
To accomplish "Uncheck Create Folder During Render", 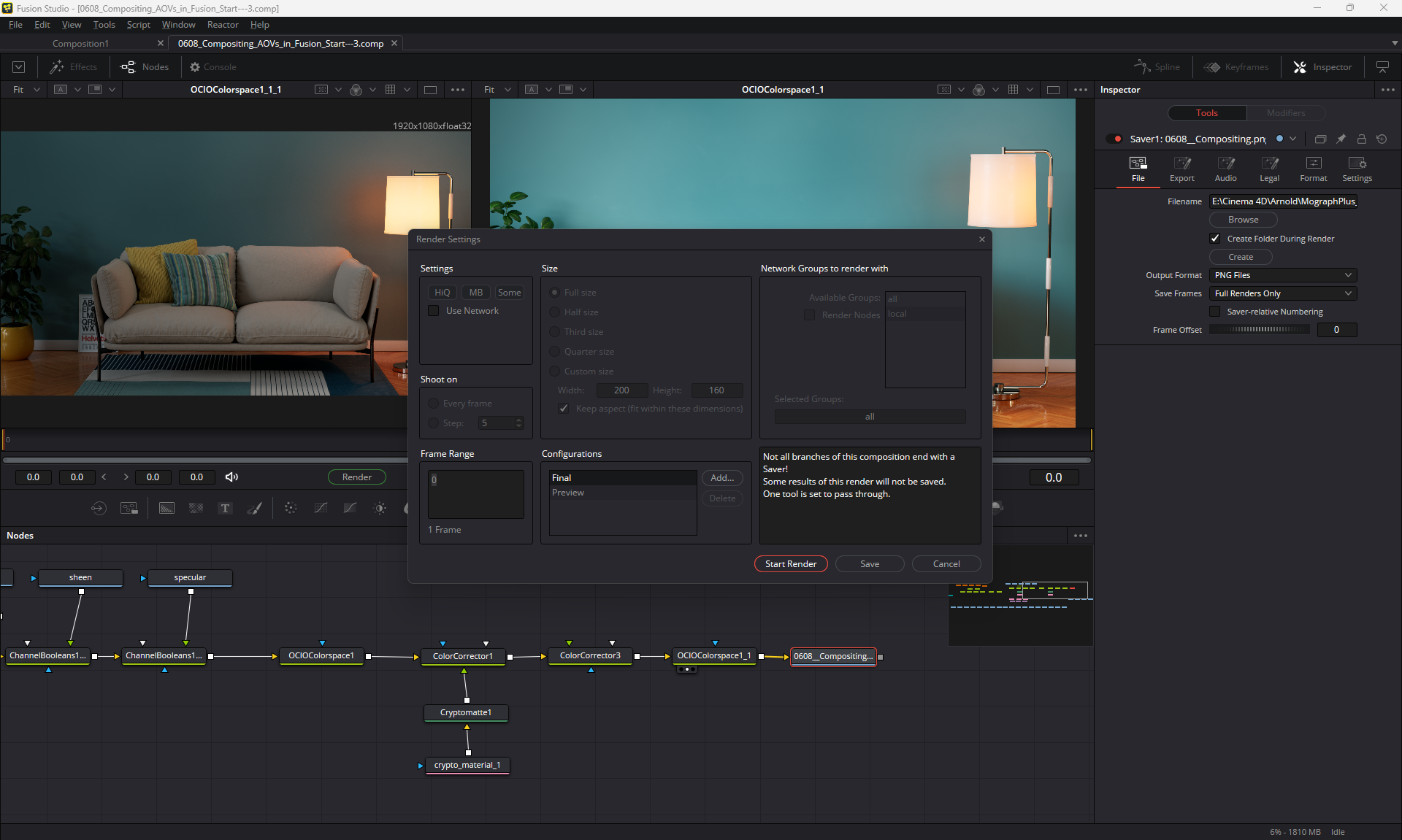I will pos(1215,239).
